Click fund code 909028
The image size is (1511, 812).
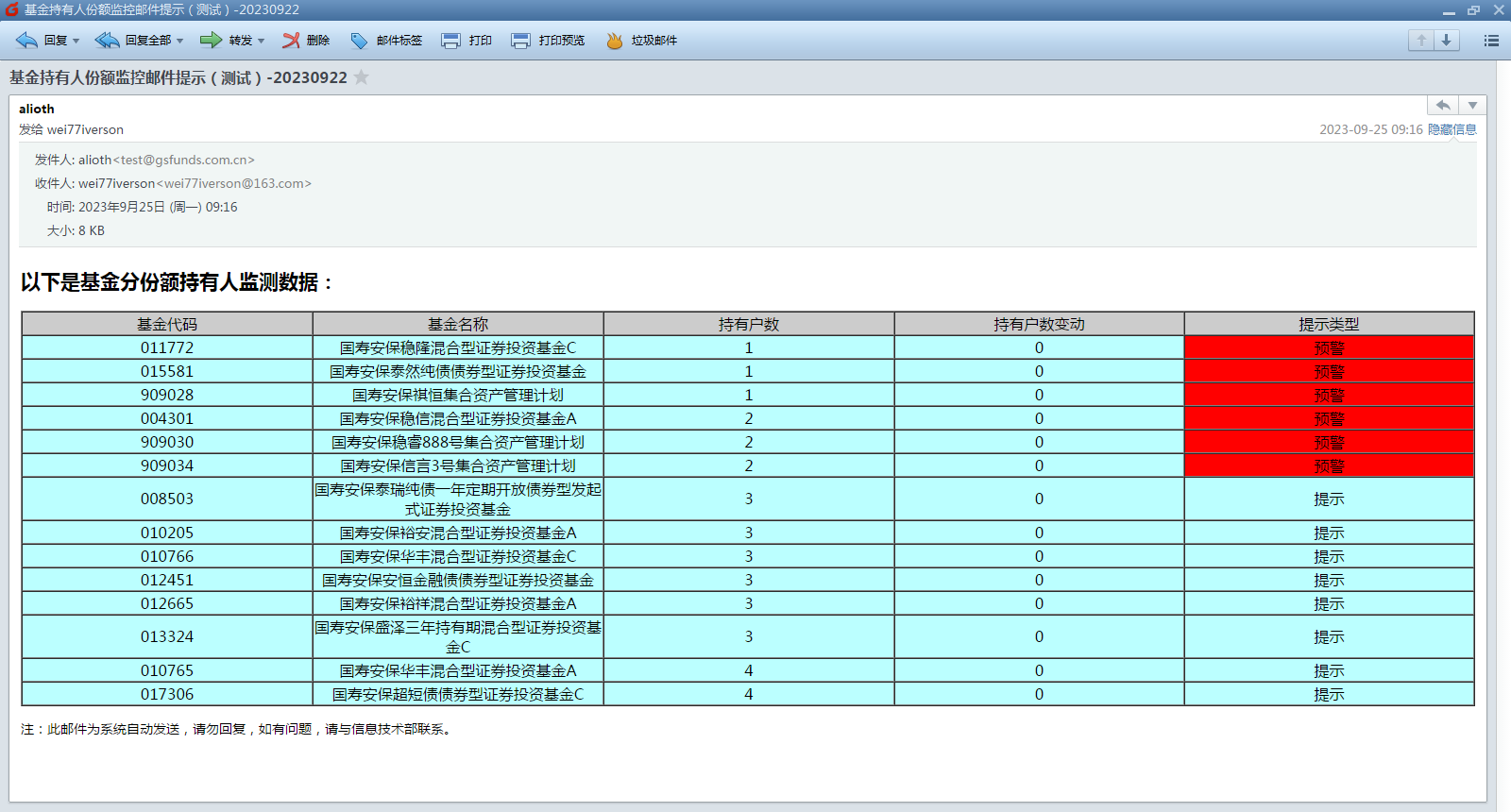tap(167, 395)
